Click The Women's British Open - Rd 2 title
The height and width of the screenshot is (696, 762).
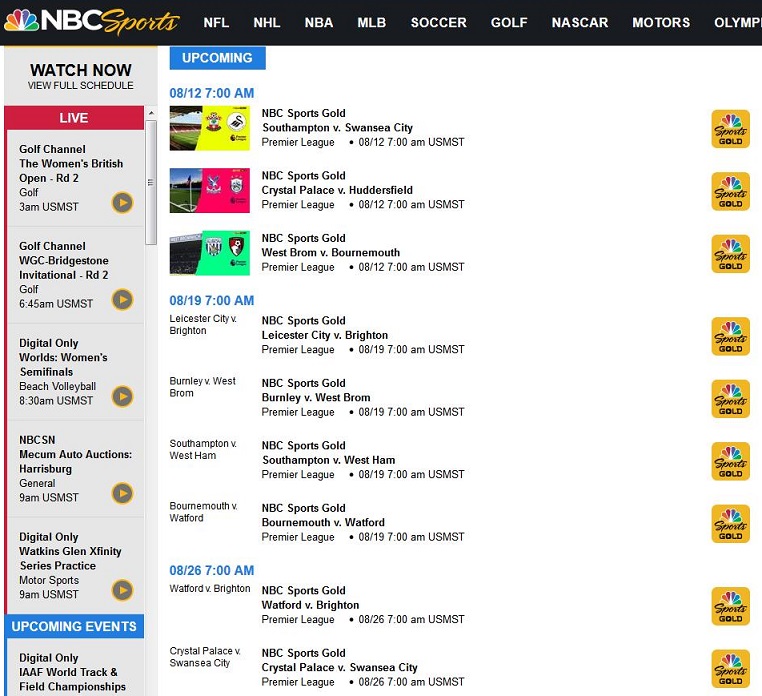click(x=71, y=171)
